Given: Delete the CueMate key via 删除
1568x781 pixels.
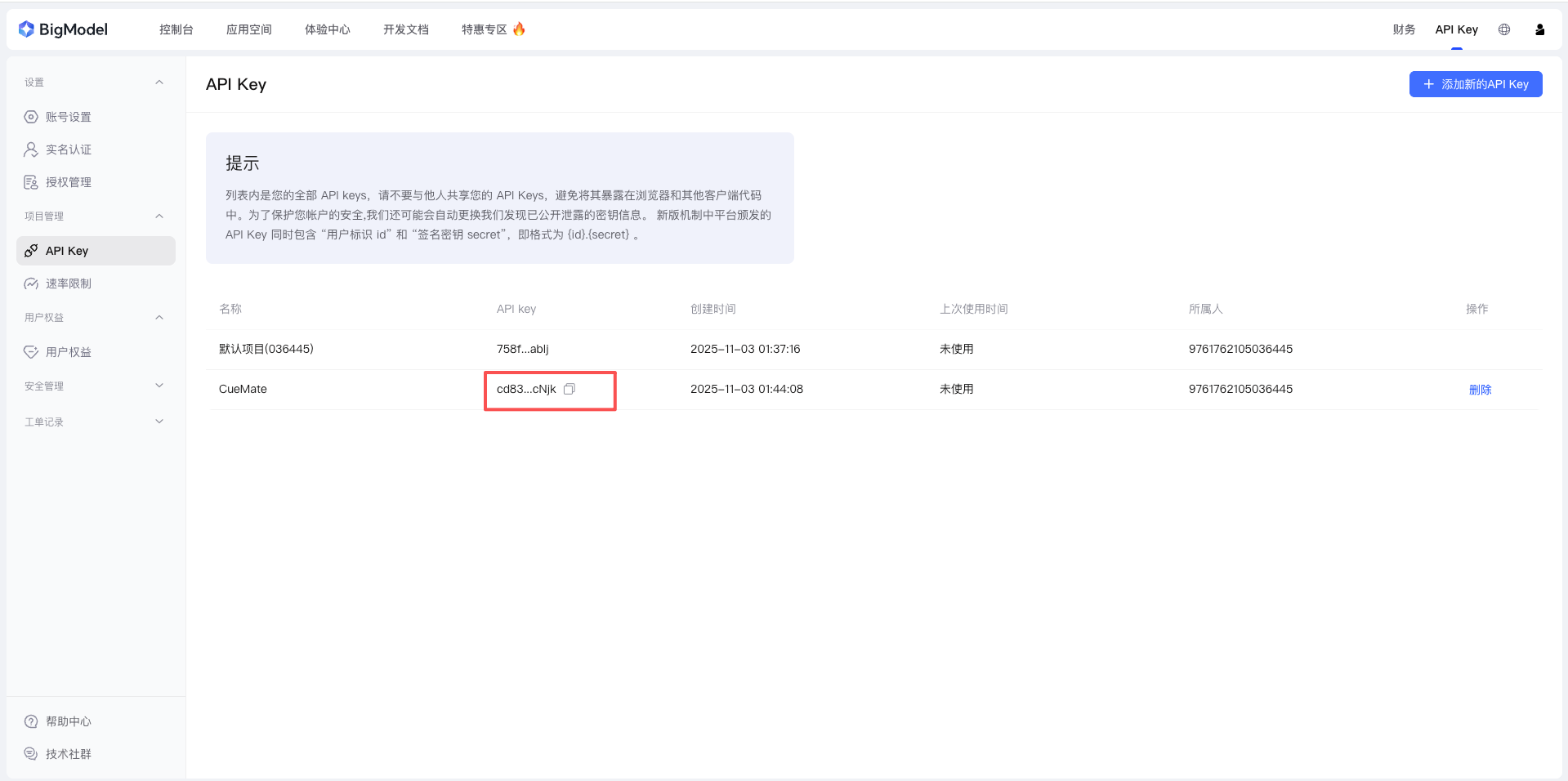Looking at the screenshot, I should [1481, 390].
